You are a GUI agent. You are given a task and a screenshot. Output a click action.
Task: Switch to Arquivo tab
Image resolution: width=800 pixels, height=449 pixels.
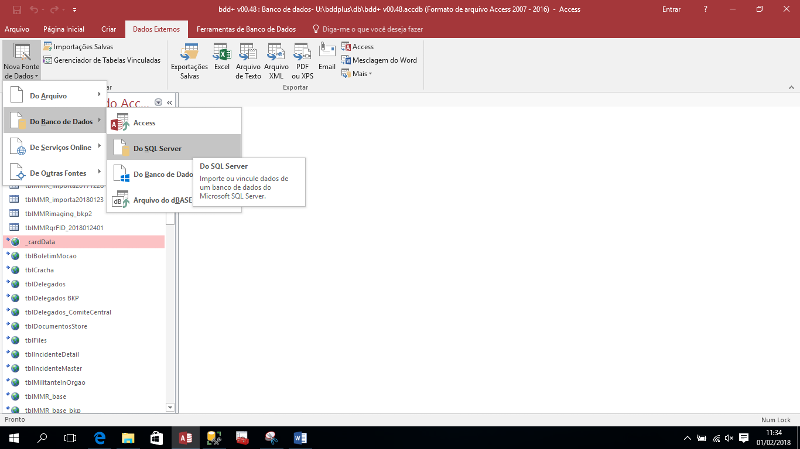click(x=17, y=29)
